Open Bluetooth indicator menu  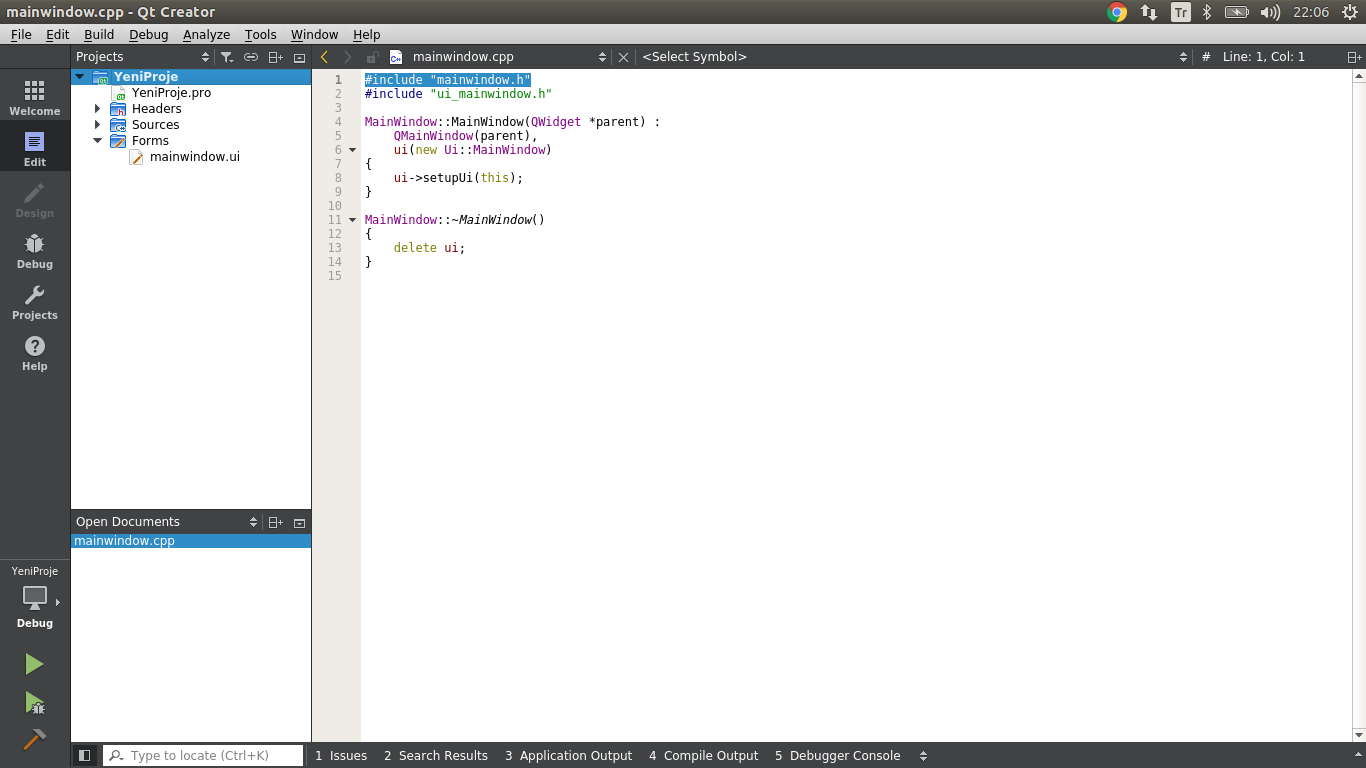[x=1207, y=12]
